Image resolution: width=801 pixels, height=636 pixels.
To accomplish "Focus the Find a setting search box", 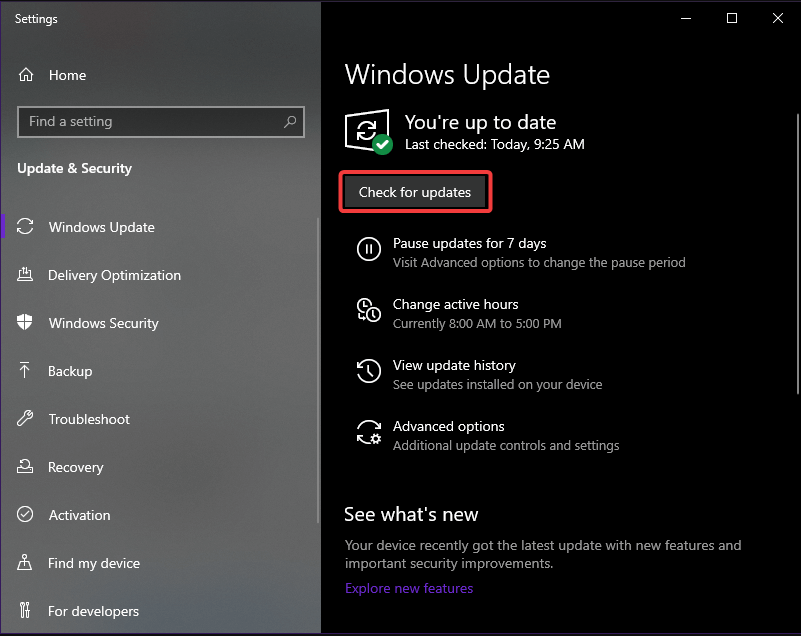I will coord(161,122).
